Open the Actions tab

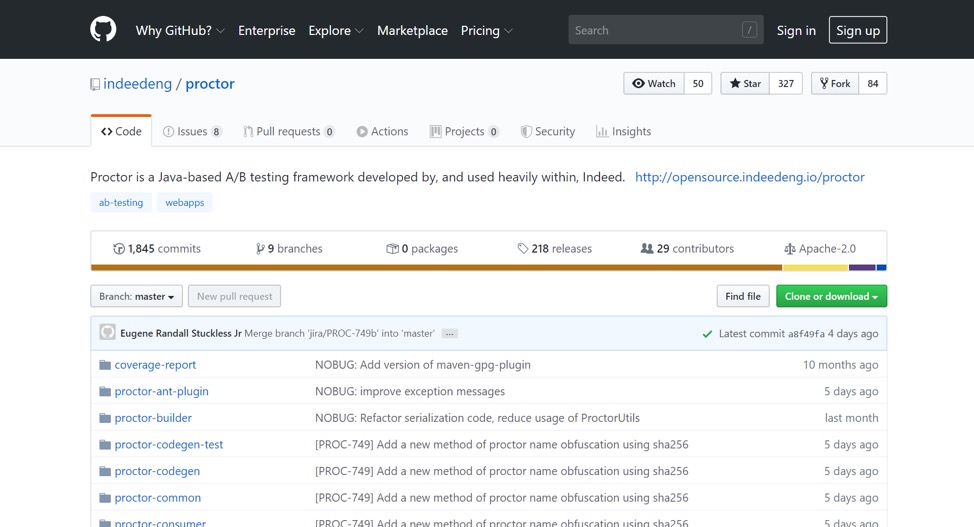(x=383, y=131)
